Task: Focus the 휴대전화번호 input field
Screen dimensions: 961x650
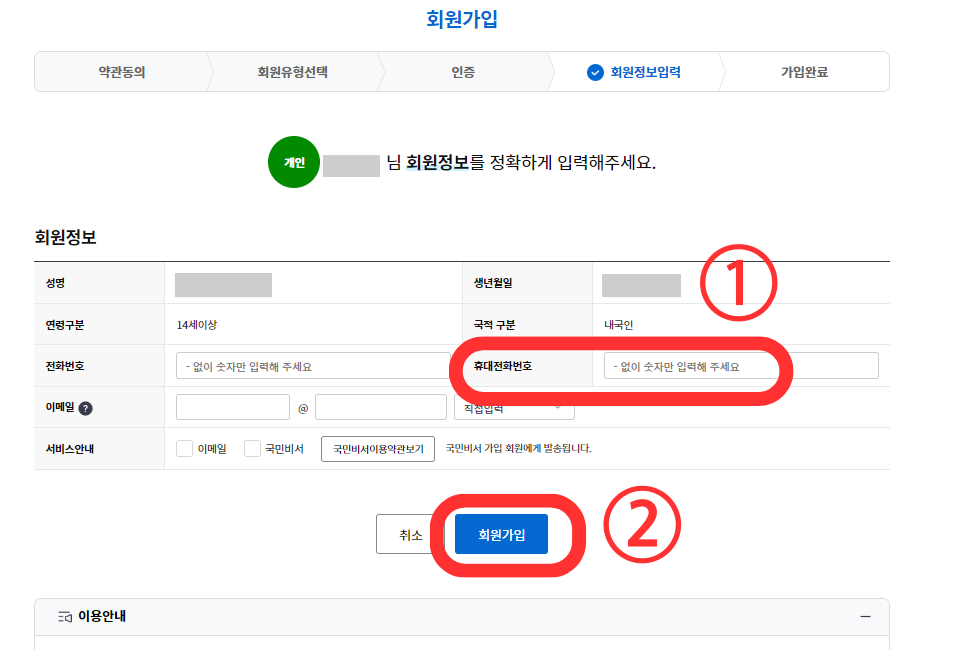Action: [x=741, y=366]
